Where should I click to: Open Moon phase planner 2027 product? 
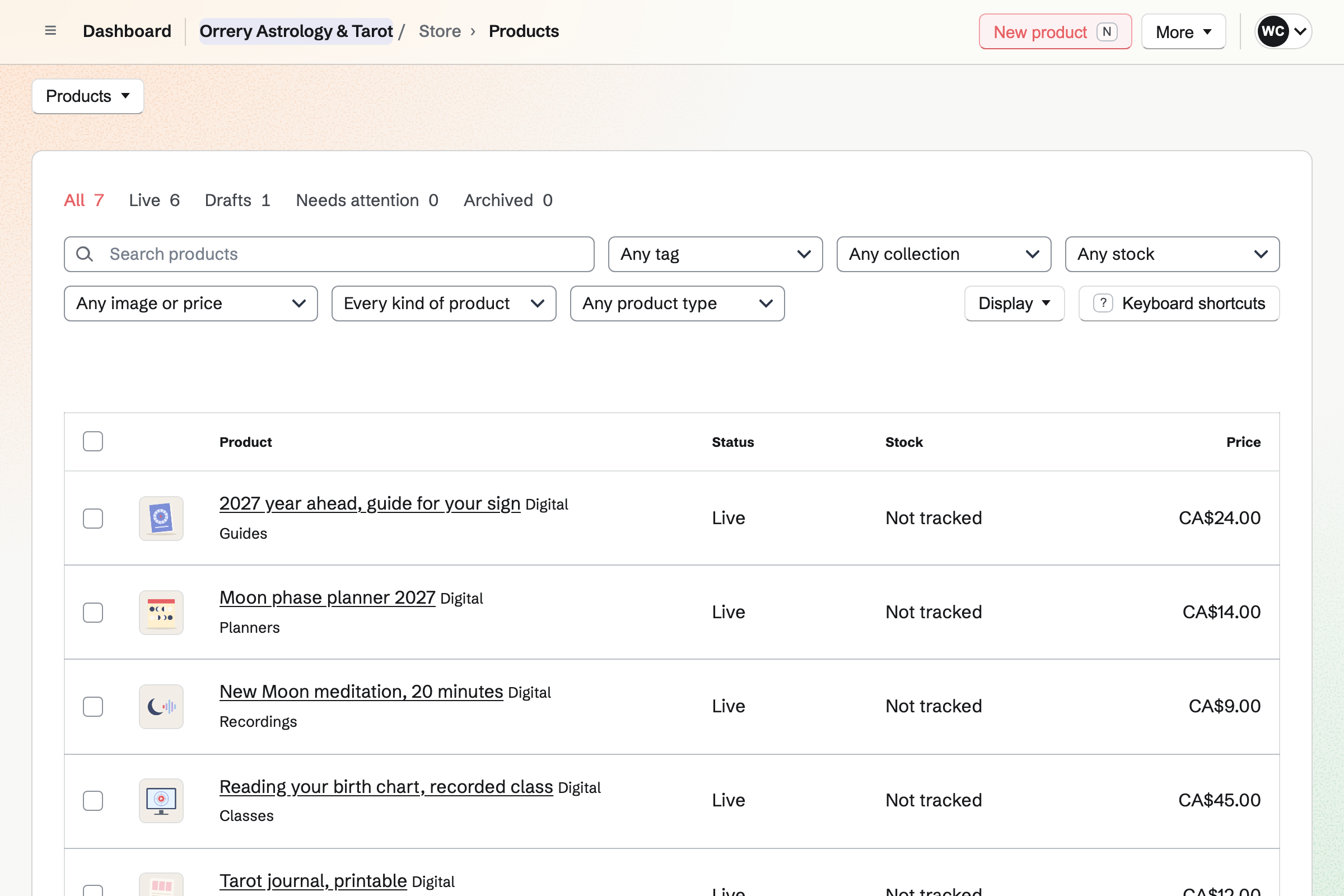tap(328, 598)
